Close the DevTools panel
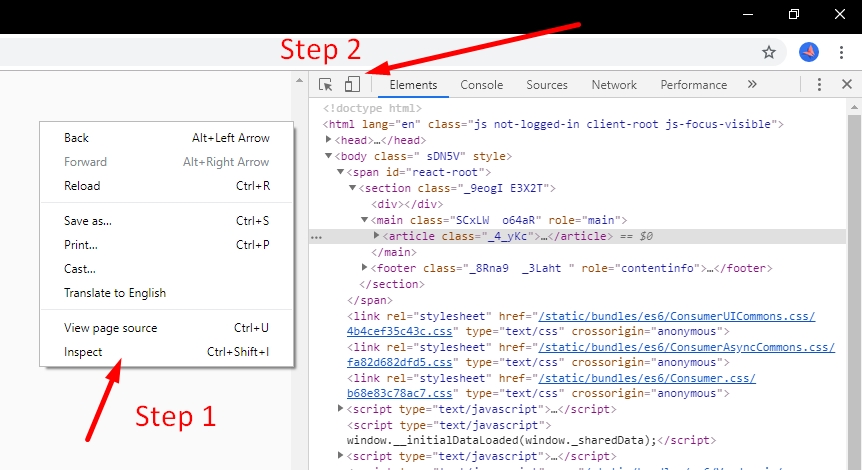 tap(847, 84)
